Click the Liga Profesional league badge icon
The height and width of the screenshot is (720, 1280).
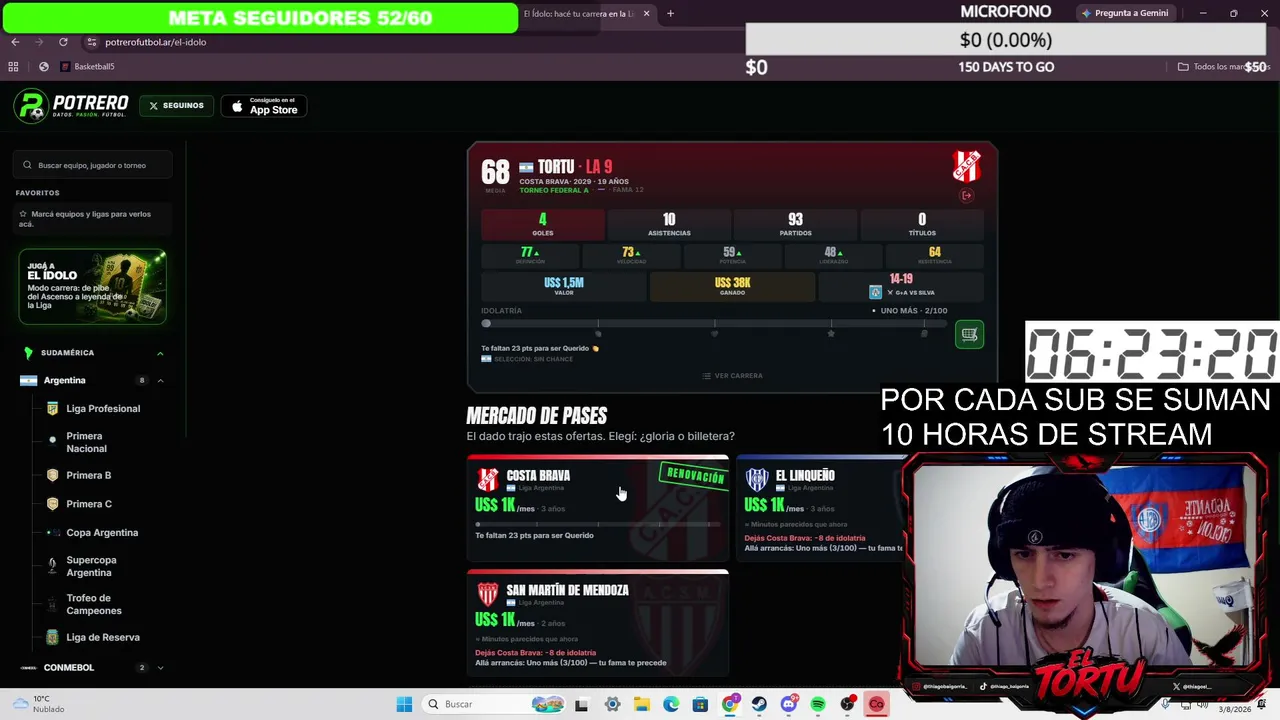52,408
